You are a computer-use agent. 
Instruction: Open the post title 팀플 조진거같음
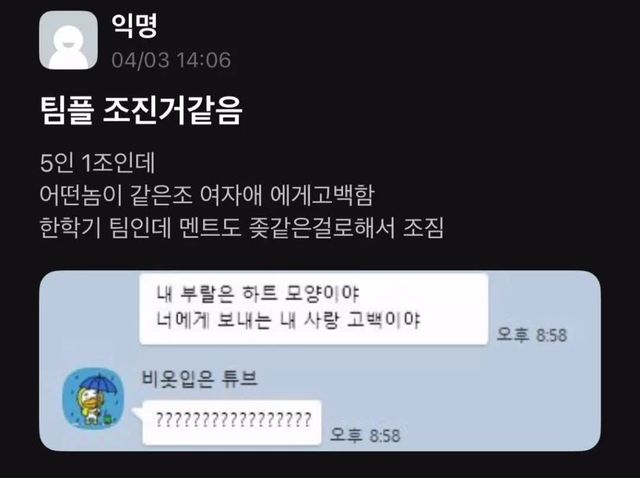click(x=141, y=111)
